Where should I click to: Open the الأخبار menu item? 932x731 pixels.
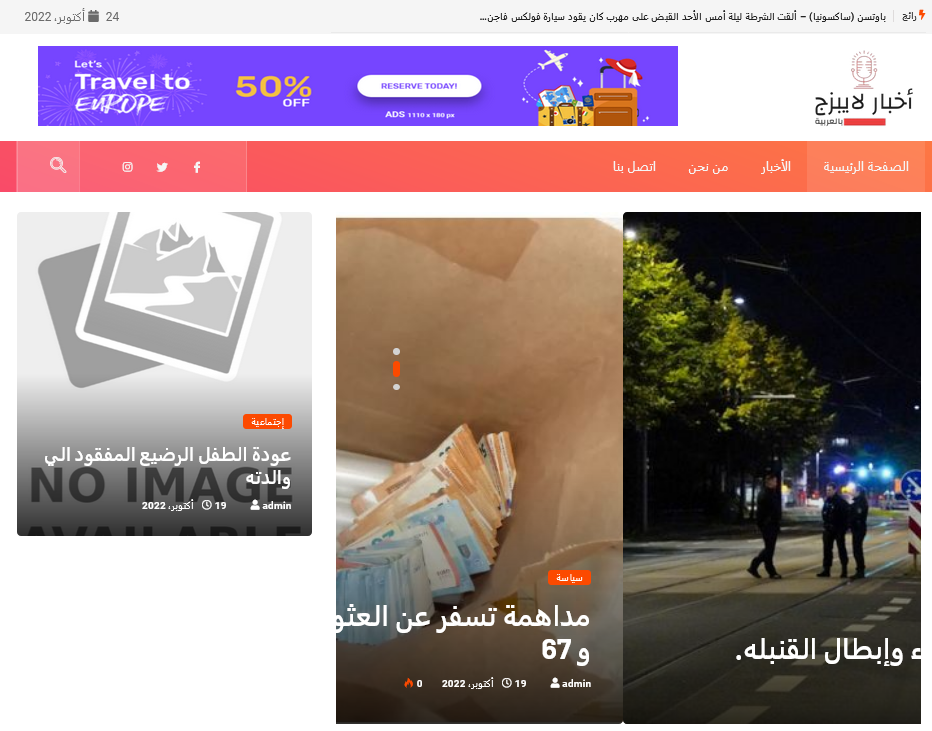pyautogui.click(x=776, y=166)
